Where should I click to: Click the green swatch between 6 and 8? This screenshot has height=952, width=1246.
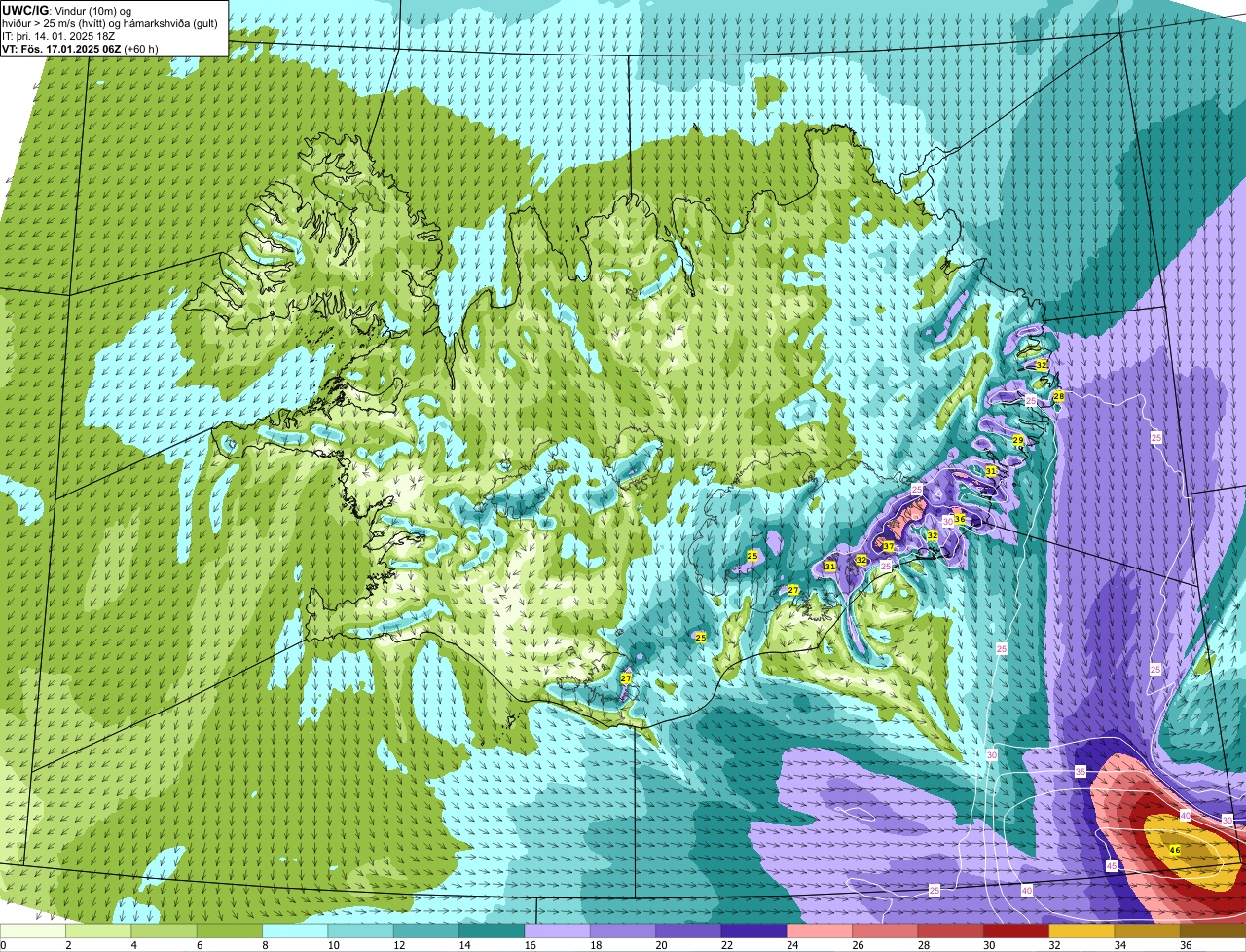pos(230,931)
